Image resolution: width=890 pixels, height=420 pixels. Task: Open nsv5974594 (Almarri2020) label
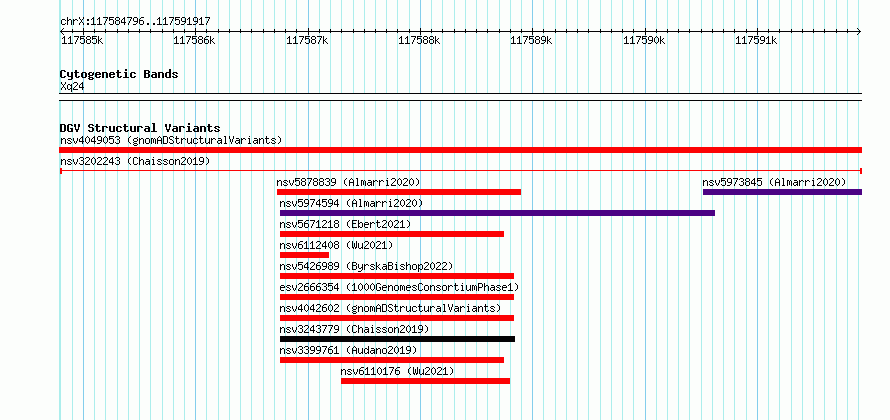(x=351, y=203)
